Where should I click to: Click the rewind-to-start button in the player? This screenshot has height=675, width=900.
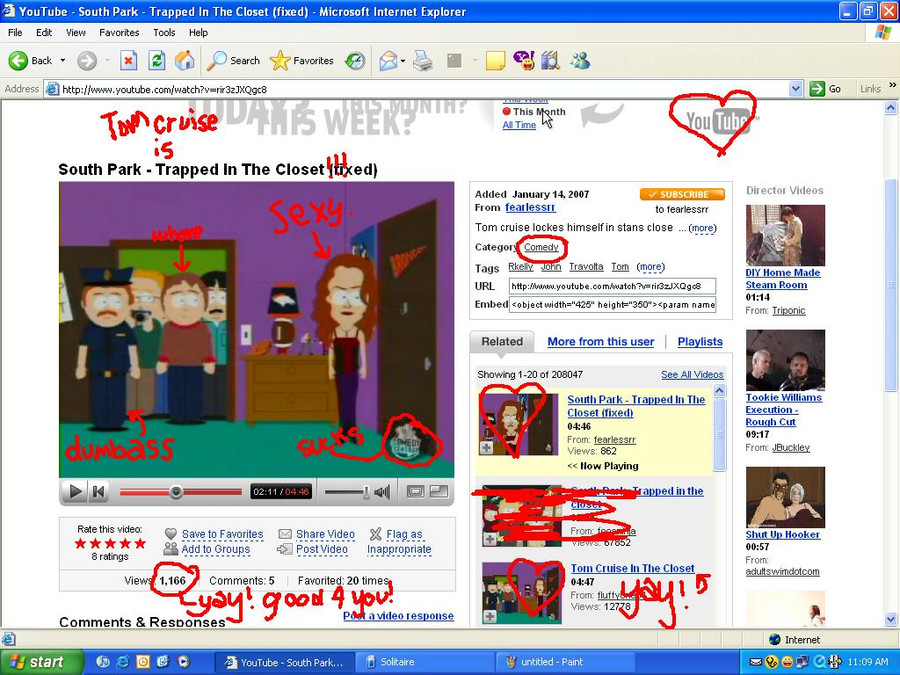pyautogui.click(x=99, y=491)
